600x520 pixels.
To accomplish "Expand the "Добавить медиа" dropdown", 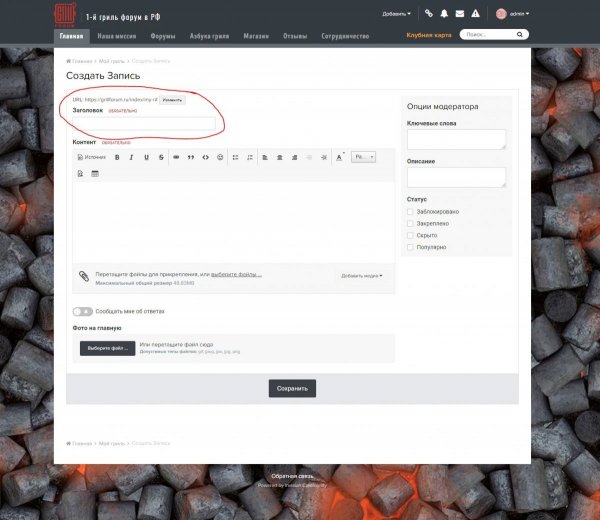I will coord(362,275).
